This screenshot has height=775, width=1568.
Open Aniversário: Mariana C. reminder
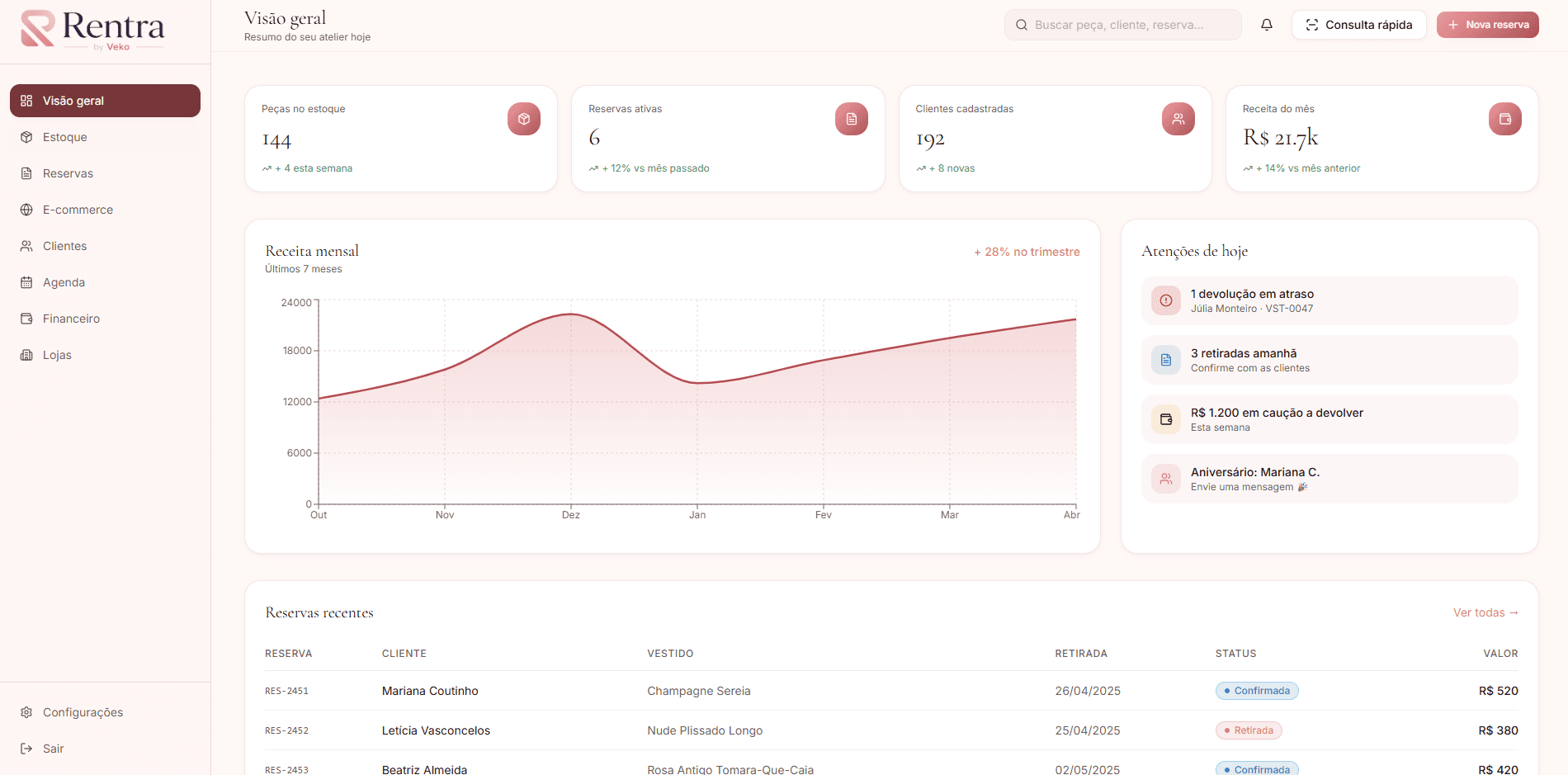tap(1329, 479)
